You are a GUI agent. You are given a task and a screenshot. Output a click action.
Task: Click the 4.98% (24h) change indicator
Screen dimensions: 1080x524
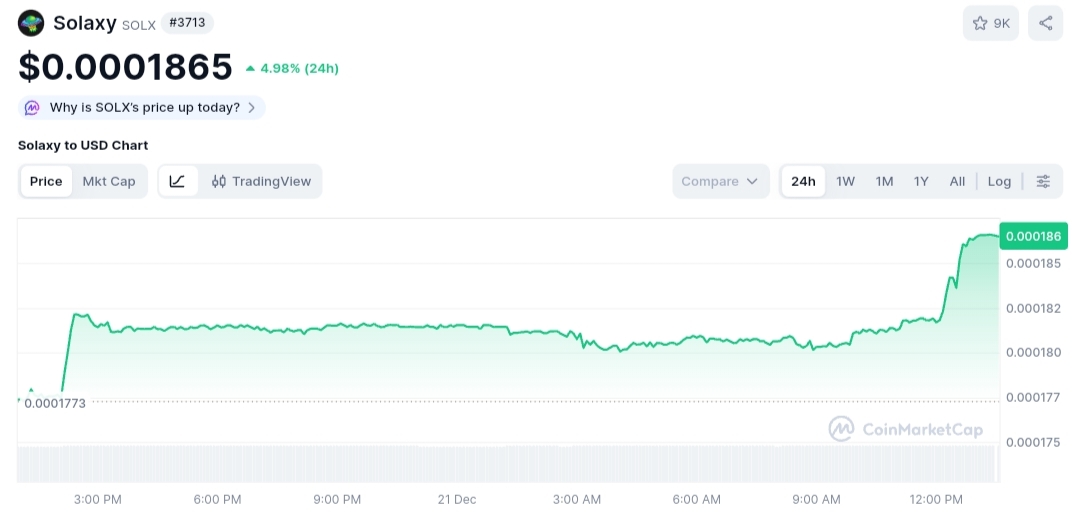coord(292,68)
